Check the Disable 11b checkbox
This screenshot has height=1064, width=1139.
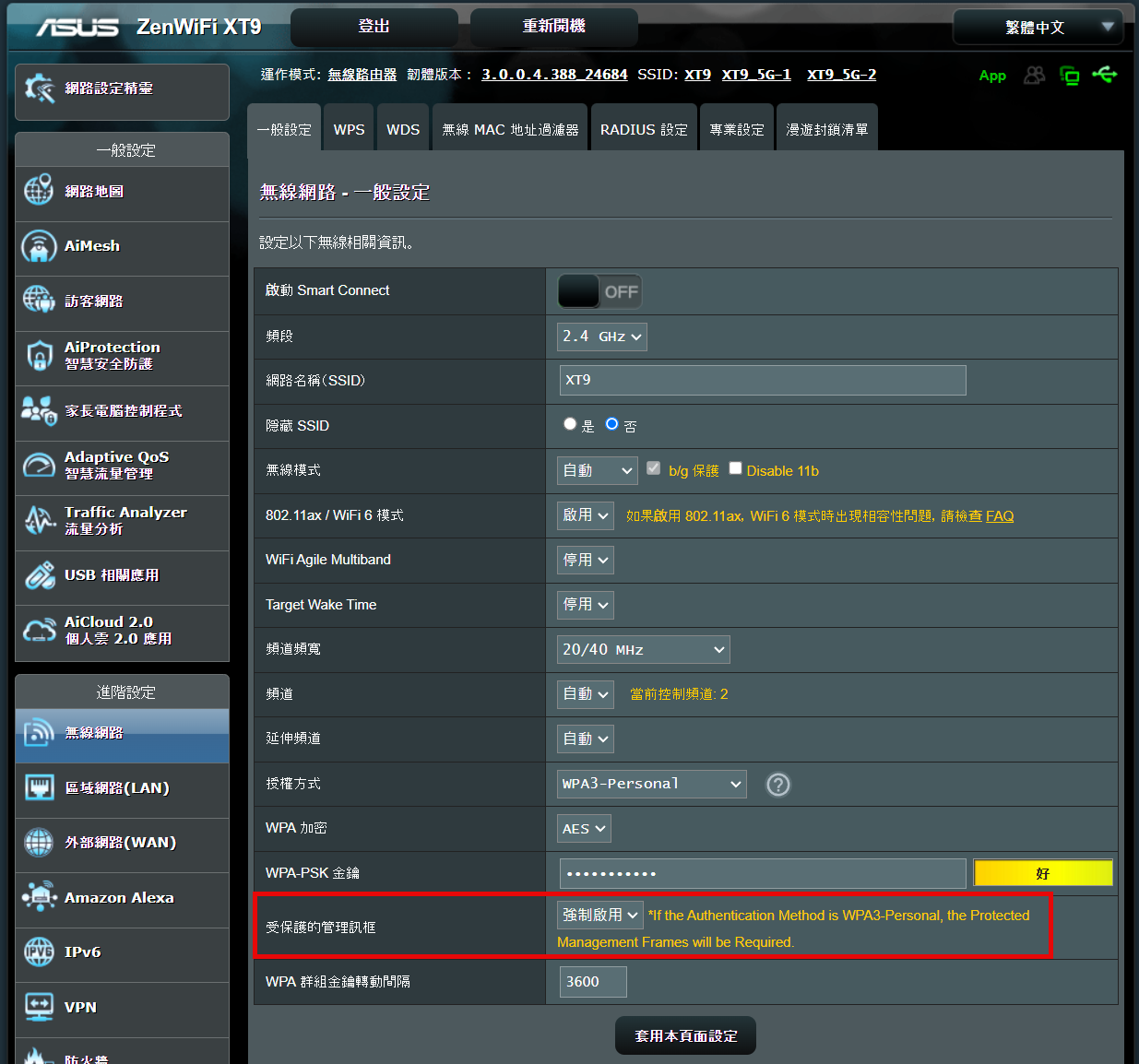pyautogui.click(x=735, y=468)
